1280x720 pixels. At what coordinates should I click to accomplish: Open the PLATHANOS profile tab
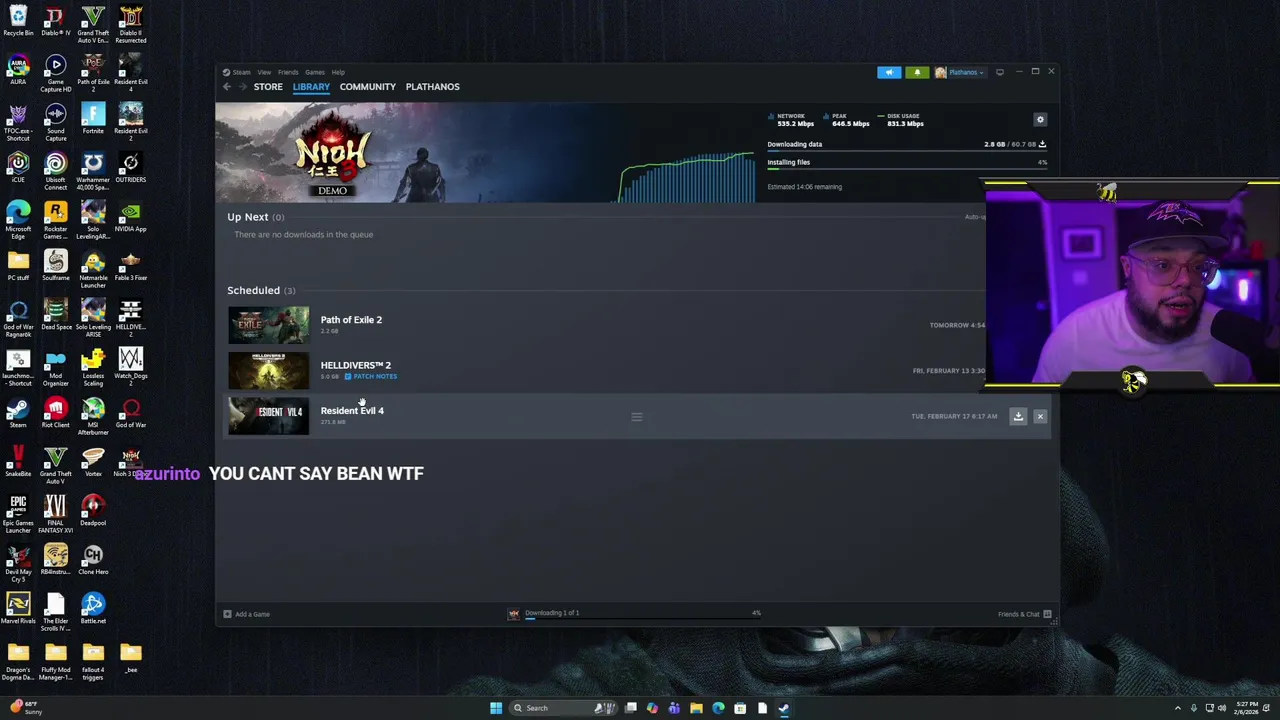pos(432,87)
